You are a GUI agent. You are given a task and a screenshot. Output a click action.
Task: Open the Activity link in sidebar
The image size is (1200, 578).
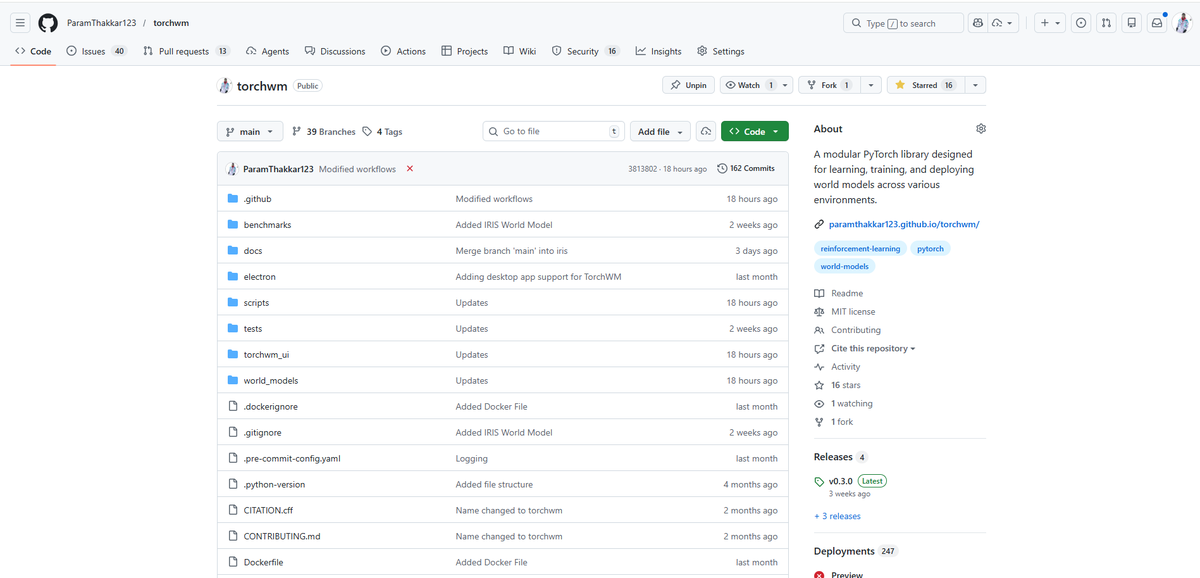838,367
